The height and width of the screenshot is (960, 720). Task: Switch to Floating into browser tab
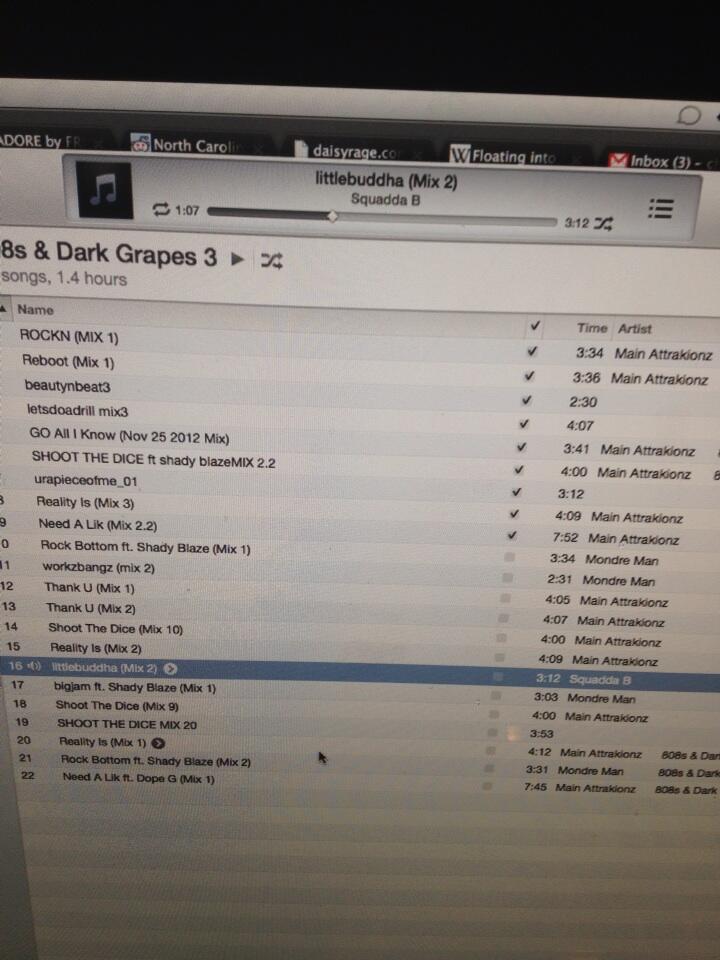[x=512, y=156]
